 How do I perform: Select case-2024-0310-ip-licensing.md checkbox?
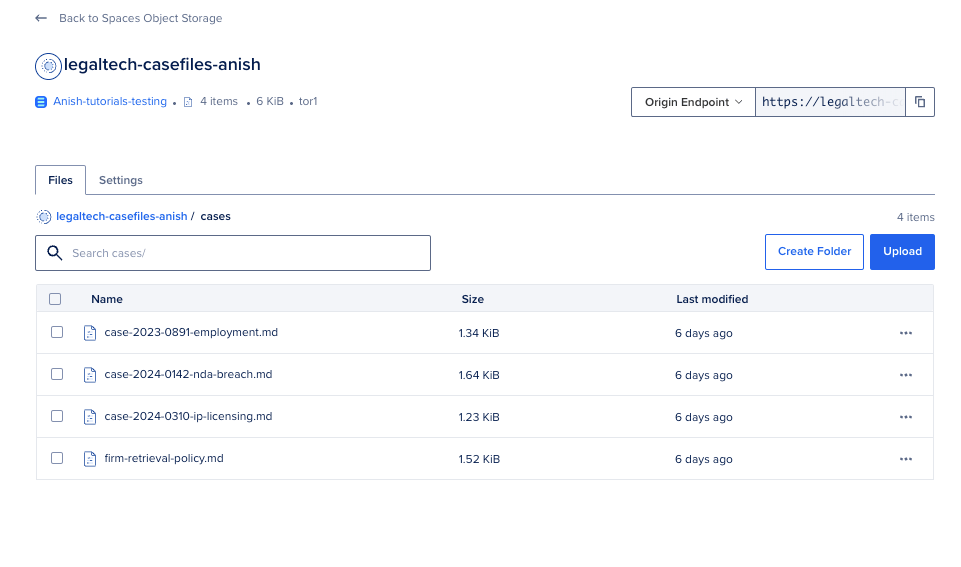[57, 416]
